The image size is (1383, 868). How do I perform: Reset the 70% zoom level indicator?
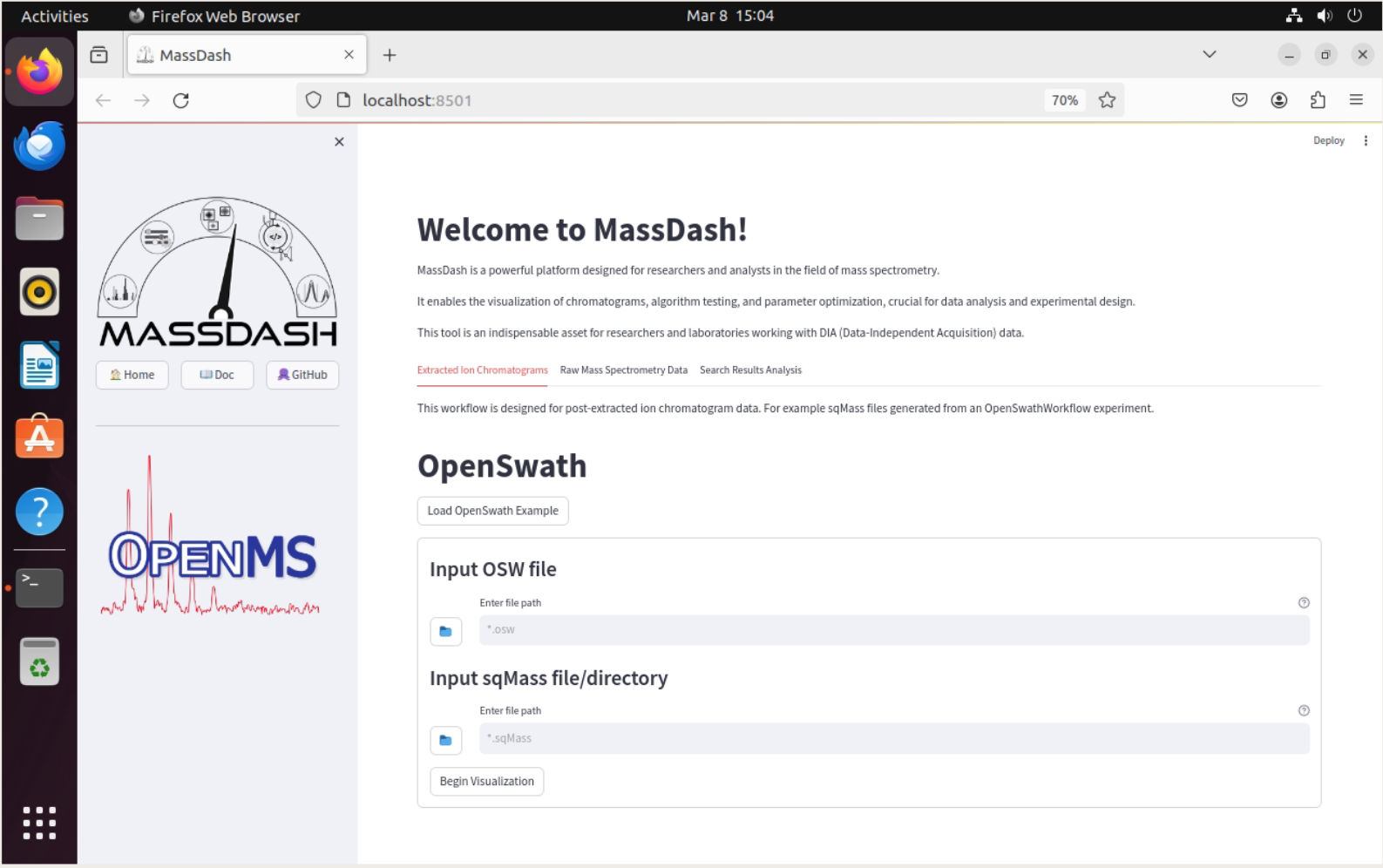tap(1065, 100)
